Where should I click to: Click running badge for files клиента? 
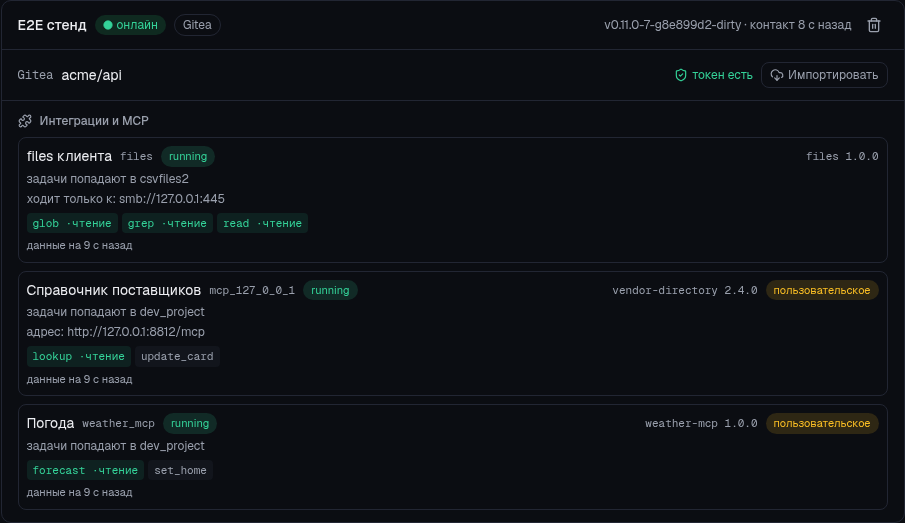188,156
